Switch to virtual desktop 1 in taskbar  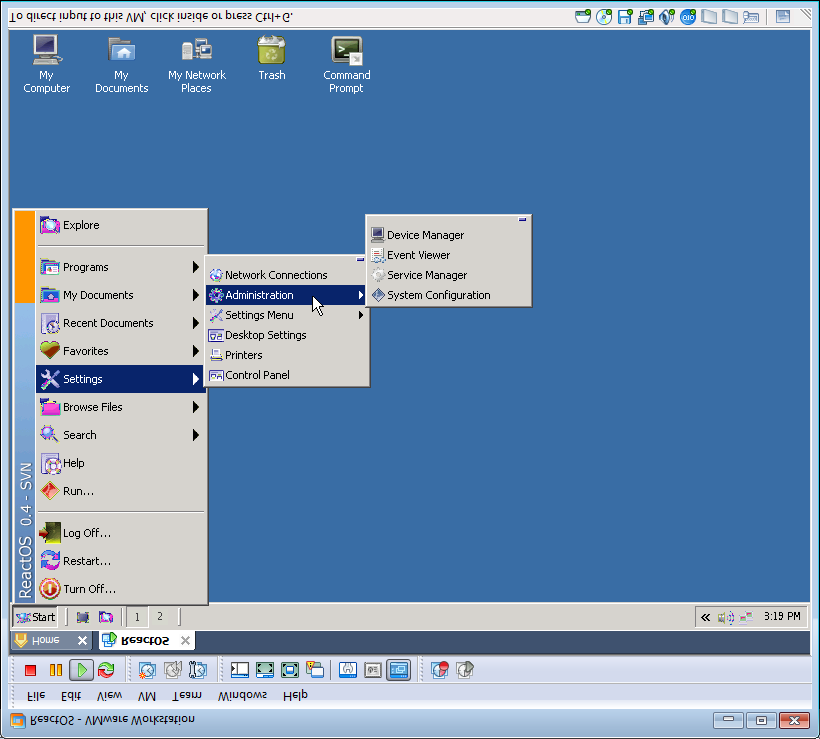point(137,617)
